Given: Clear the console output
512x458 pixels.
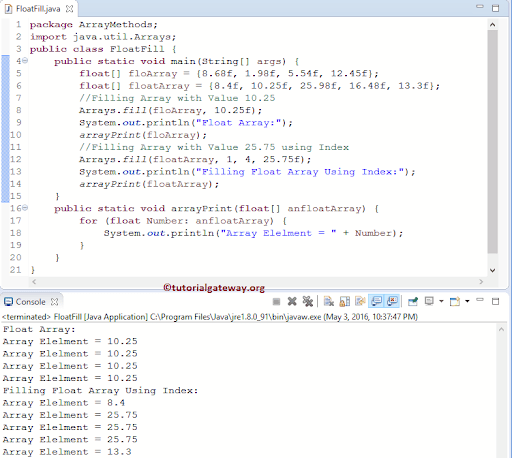Looking at the screenshot, I should pos(329,301).
